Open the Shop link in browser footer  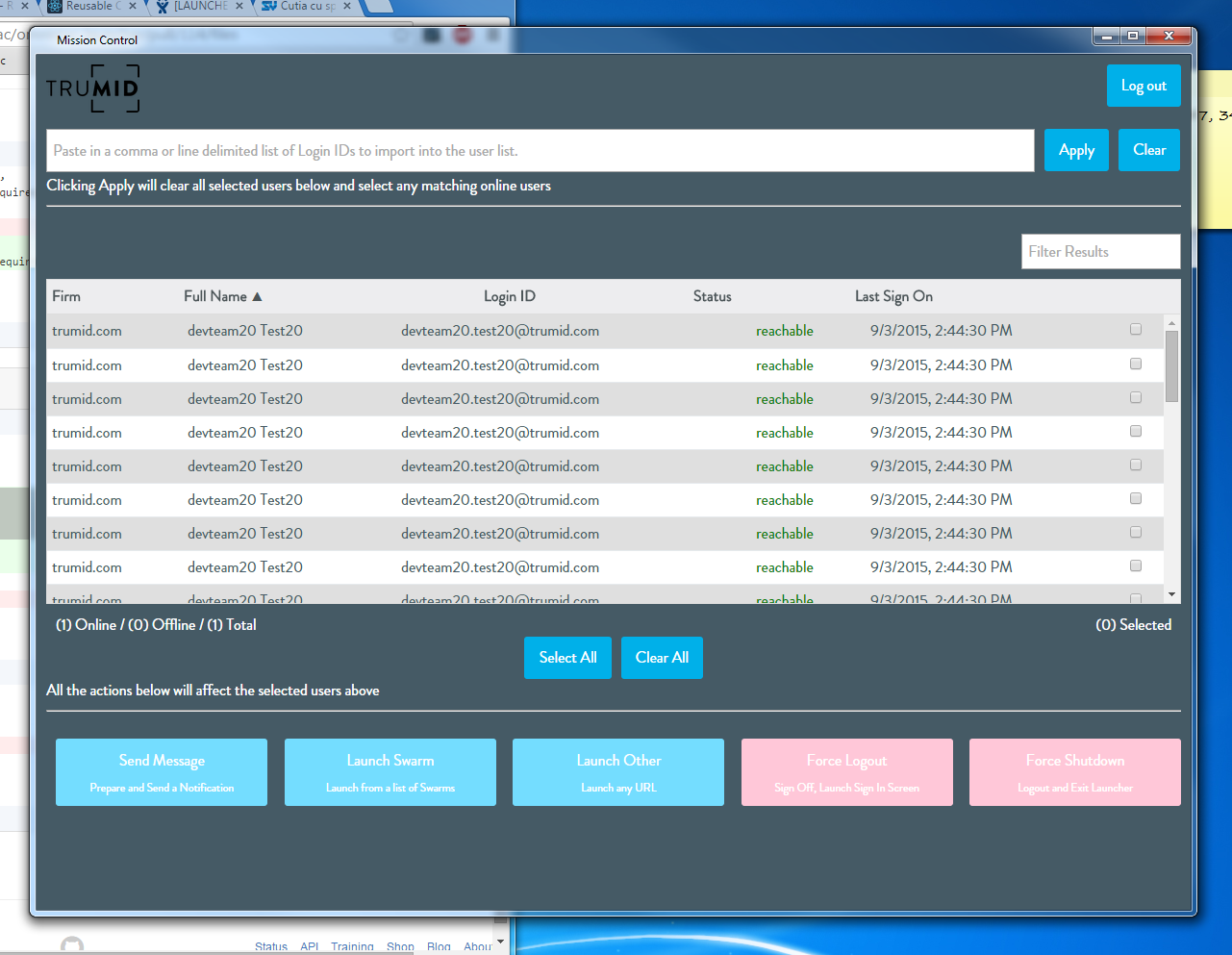coord(400,947)
